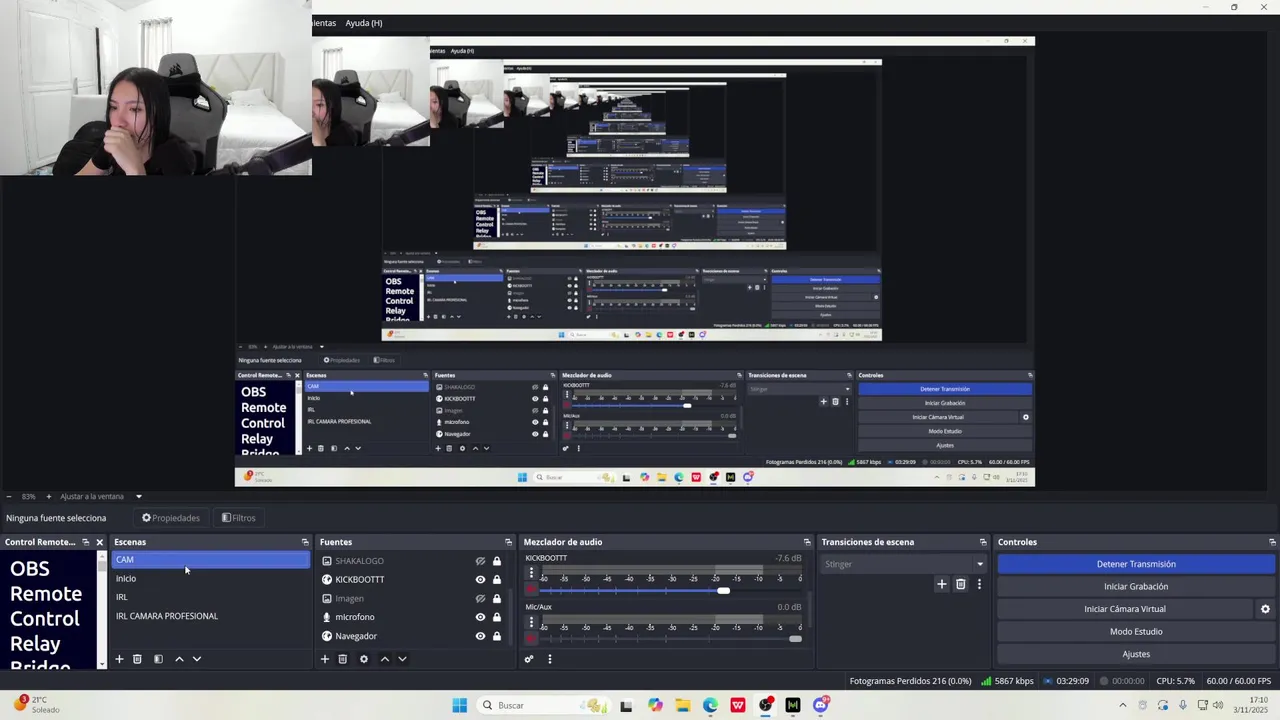This screenshot has width=1280, height=720.
Task: Show the hidden Imagen source
Action: point(480,598)
